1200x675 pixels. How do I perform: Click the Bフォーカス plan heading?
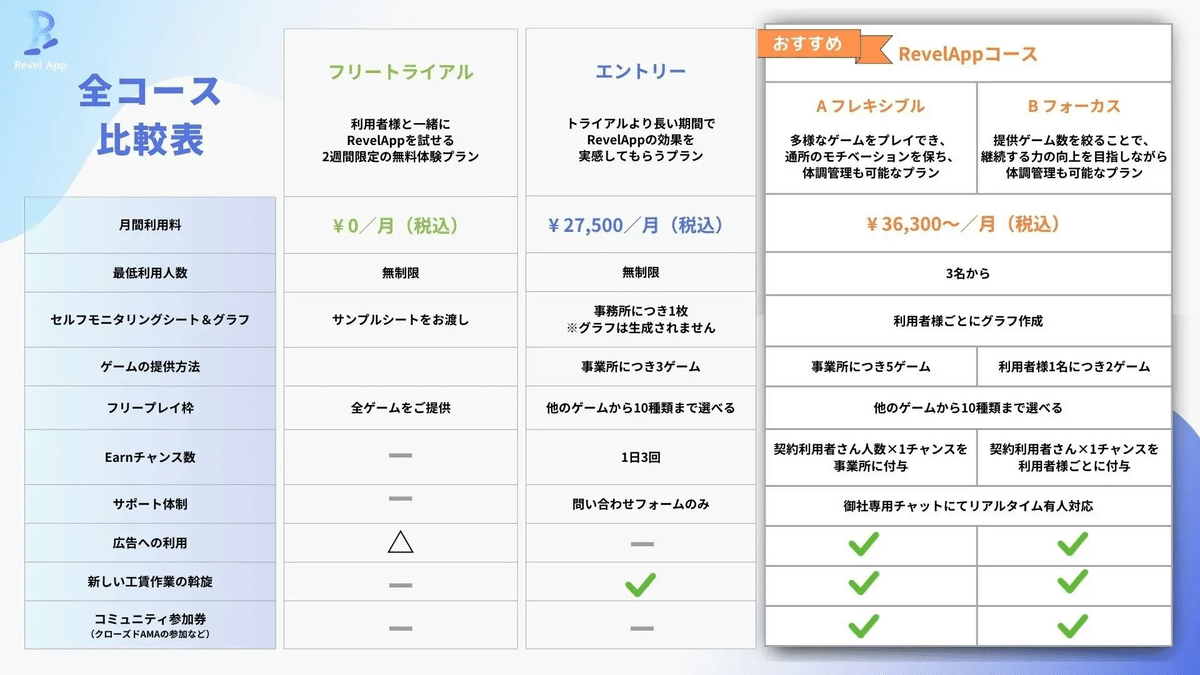click(1073, 106)
